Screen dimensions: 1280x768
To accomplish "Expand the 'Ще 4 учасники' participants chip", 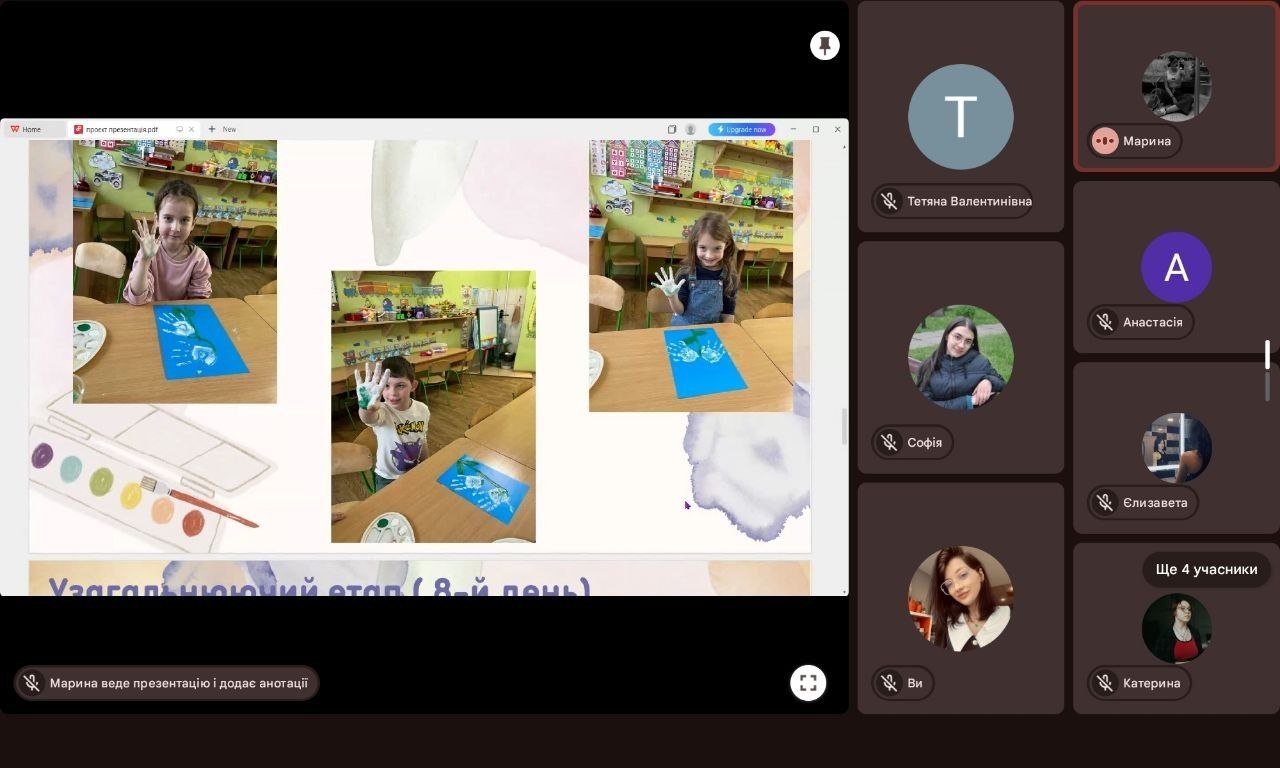I will pyautogui.click(x=1206, y=569).
